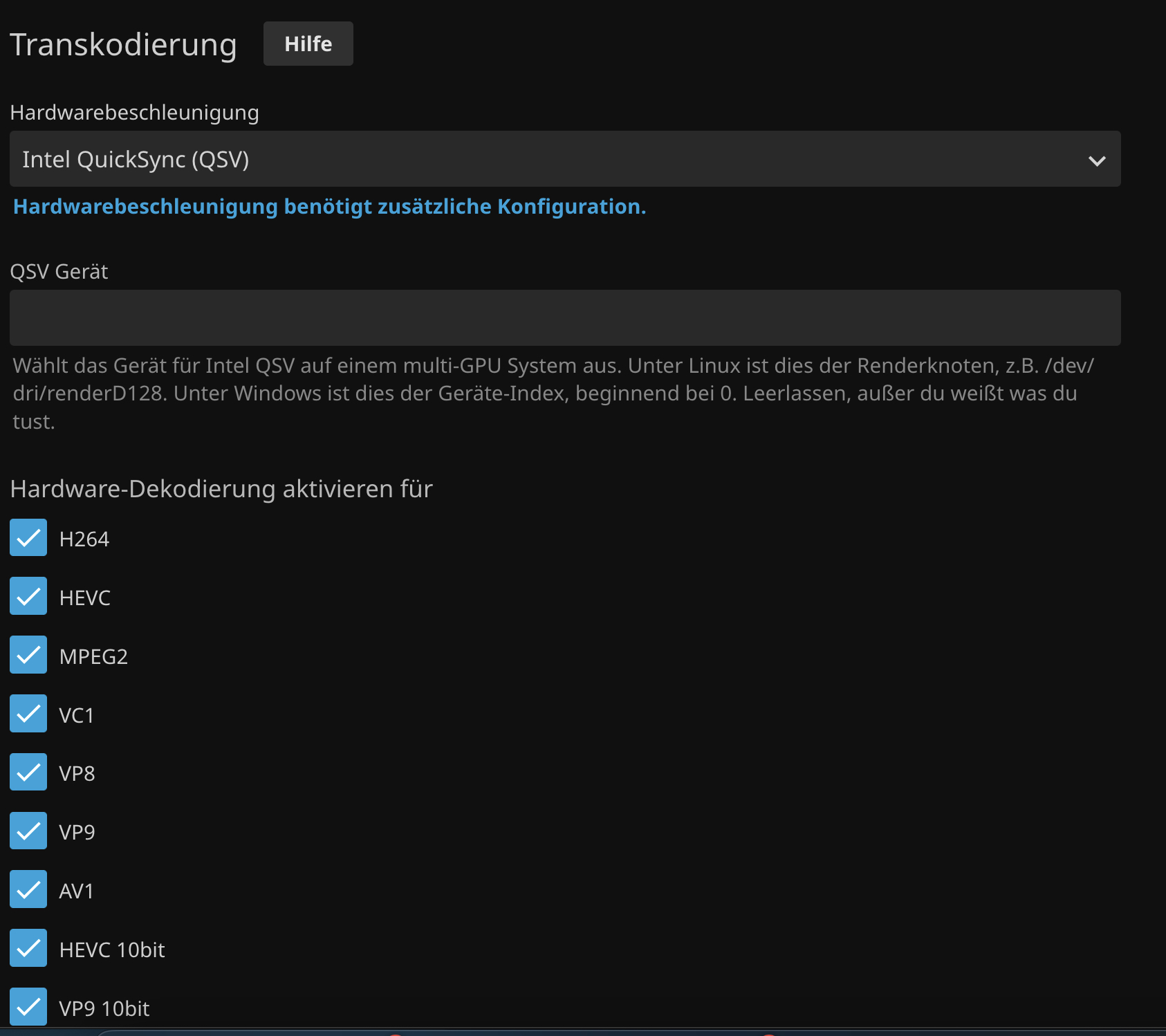The width and height of the screenshot is (1166, 1036).
Task: Toggle the HEVC checkbox
Action: pyautogui.click(x=28, y=596)
